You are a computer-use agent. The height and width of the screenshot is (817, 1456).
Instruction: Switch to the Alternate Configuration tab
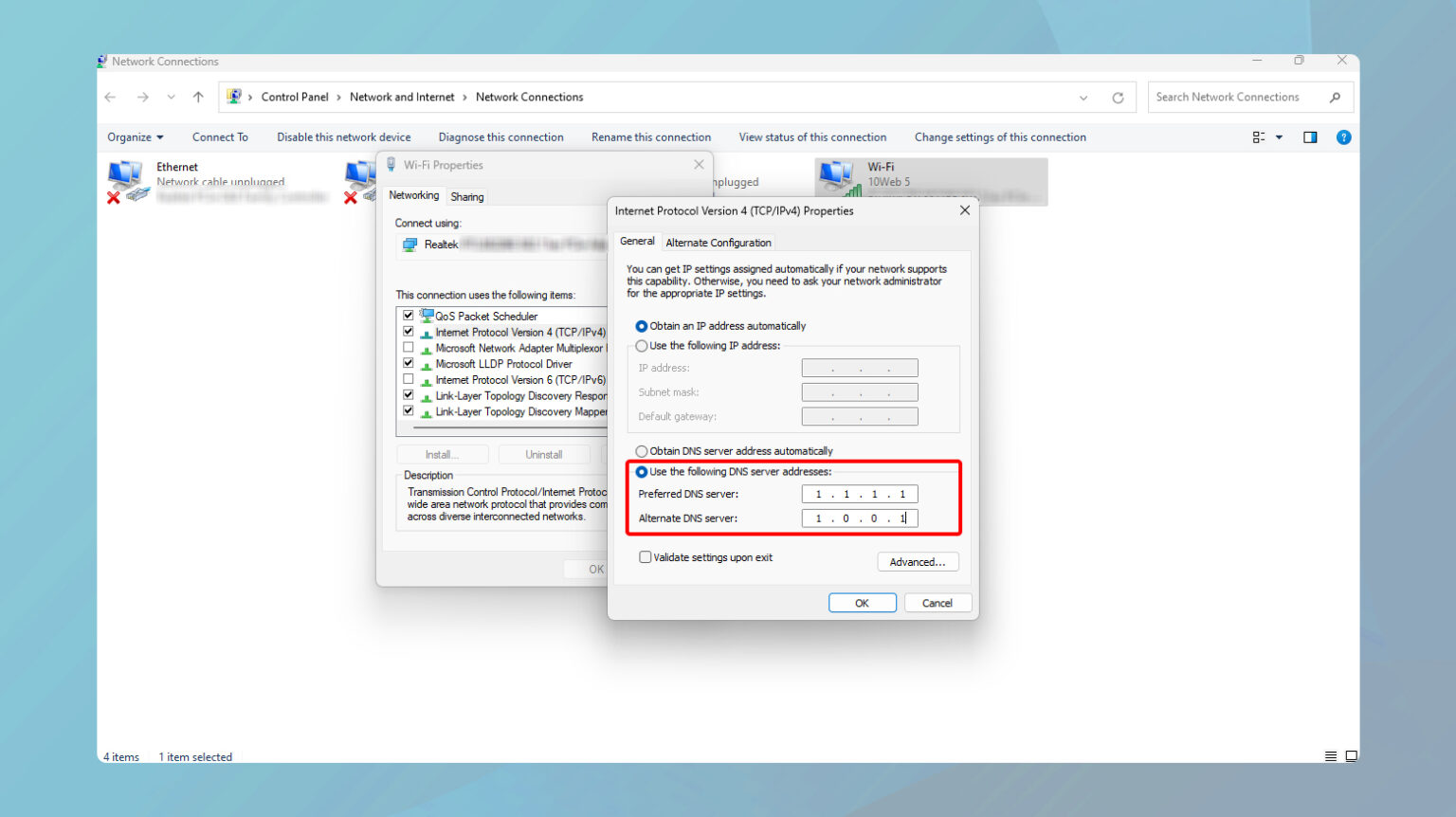pyautogui.click(x=718, y=242)
